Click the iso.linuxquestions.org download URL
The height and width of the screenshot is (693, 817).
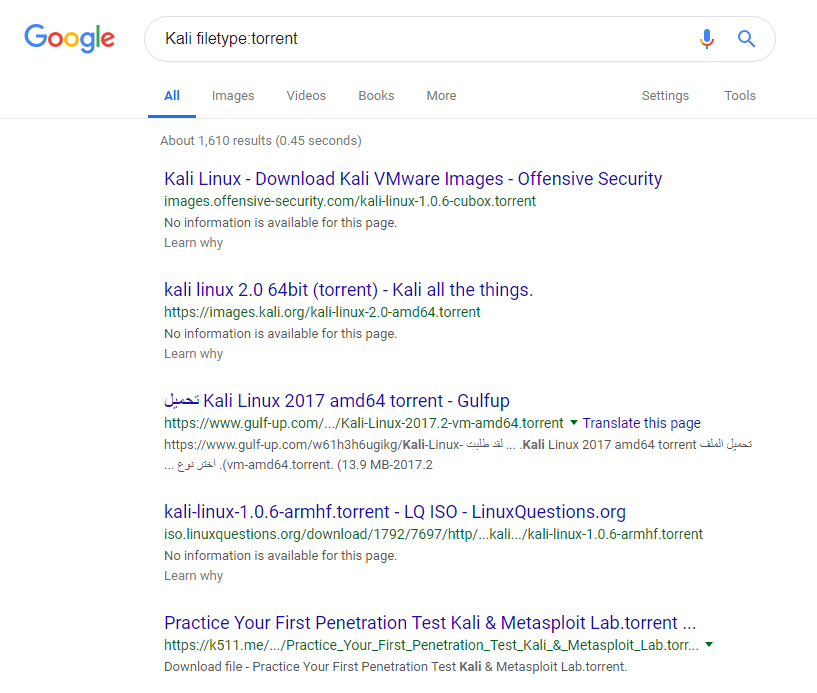[434, 534]
